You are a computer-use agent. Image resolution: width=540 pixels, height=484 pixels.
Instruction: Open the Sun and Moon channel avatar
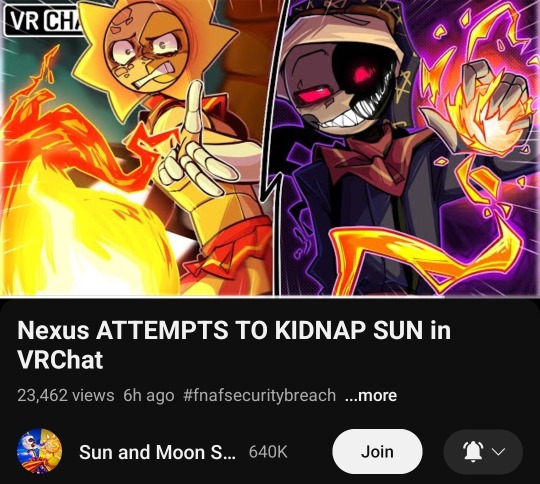coord(39,451)
